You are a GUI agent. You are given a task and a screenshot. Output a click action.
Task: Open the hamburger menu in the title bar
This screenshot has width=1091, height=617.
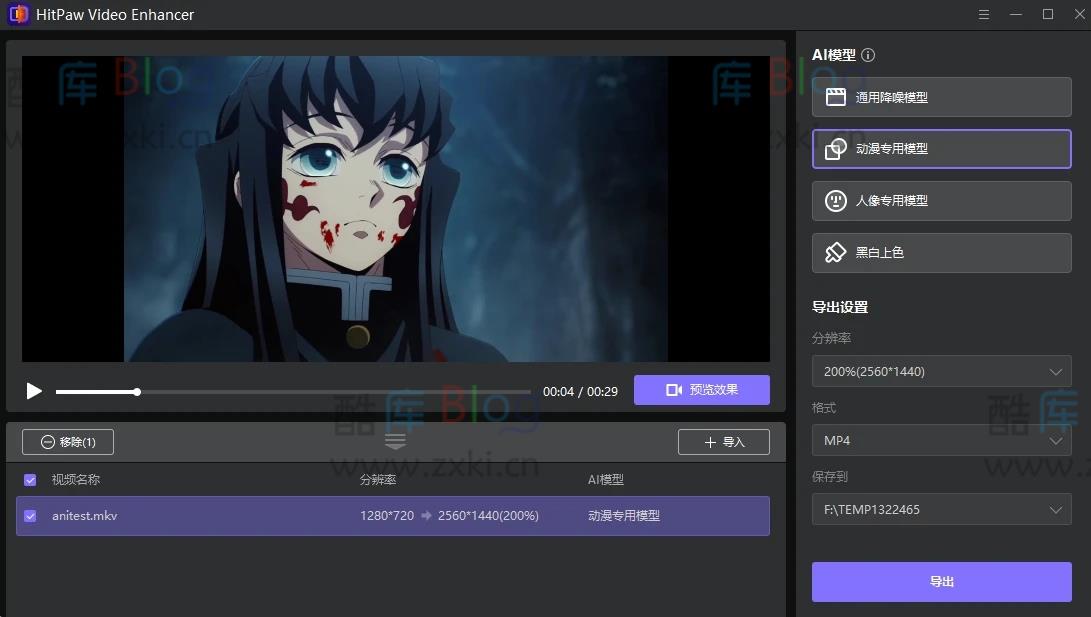983,14
